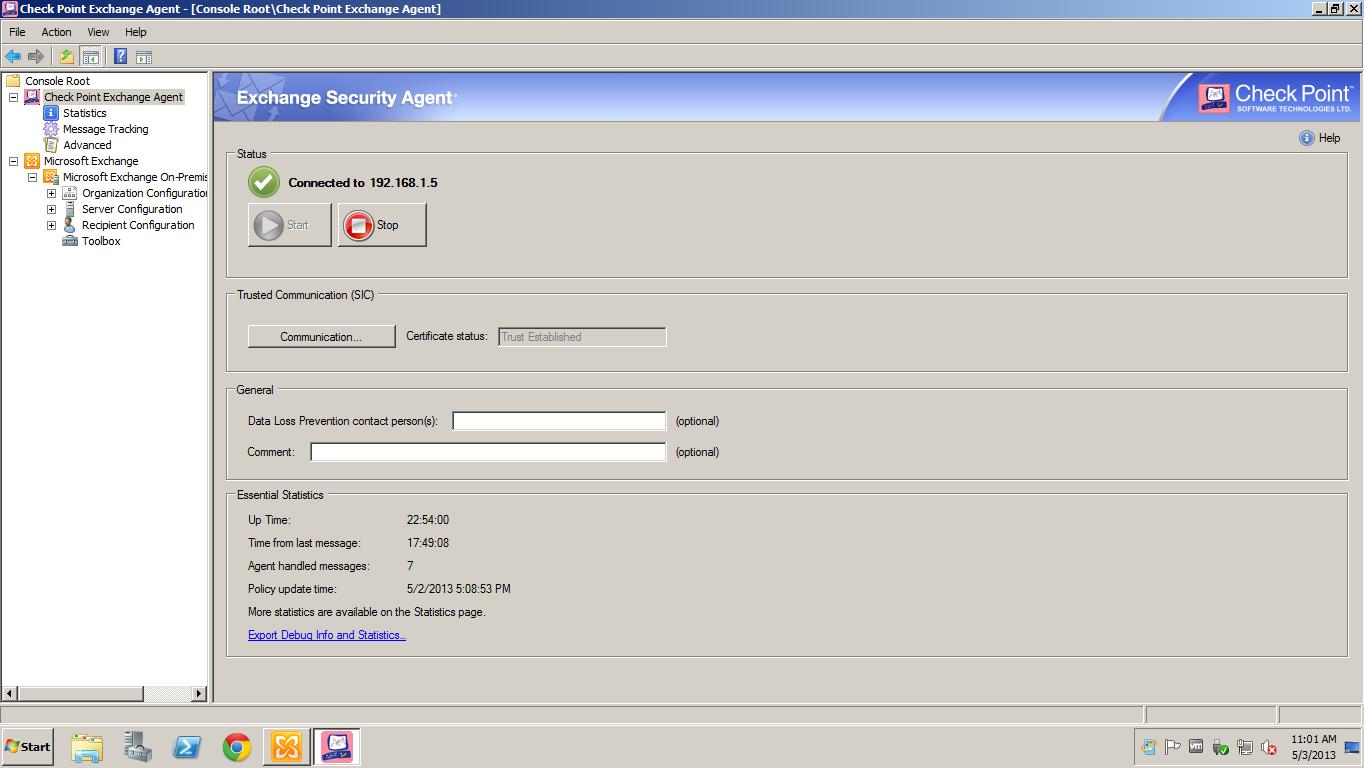This screenshot has height=768, width=1364.
Task: Click the Check Point logo in the banner
Action: 1276,97
